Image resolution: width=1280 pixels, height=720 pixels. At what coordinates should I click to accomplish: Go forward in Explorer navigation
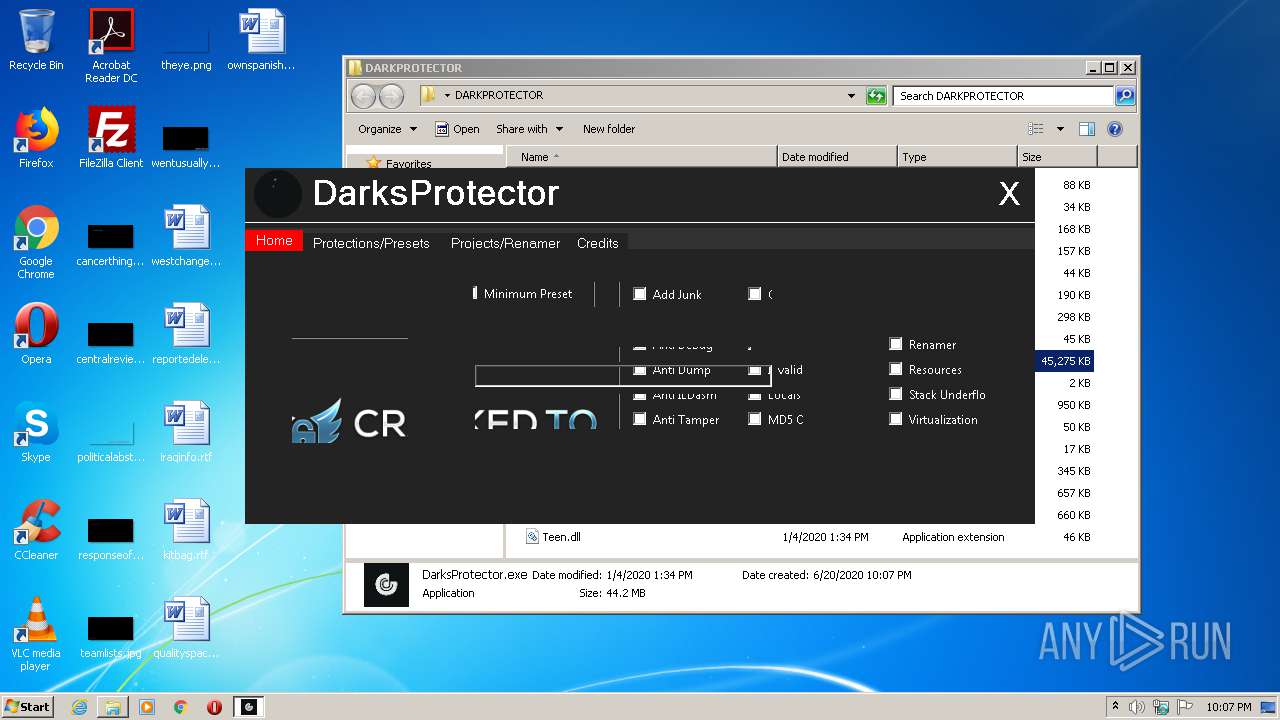point(391,96)
